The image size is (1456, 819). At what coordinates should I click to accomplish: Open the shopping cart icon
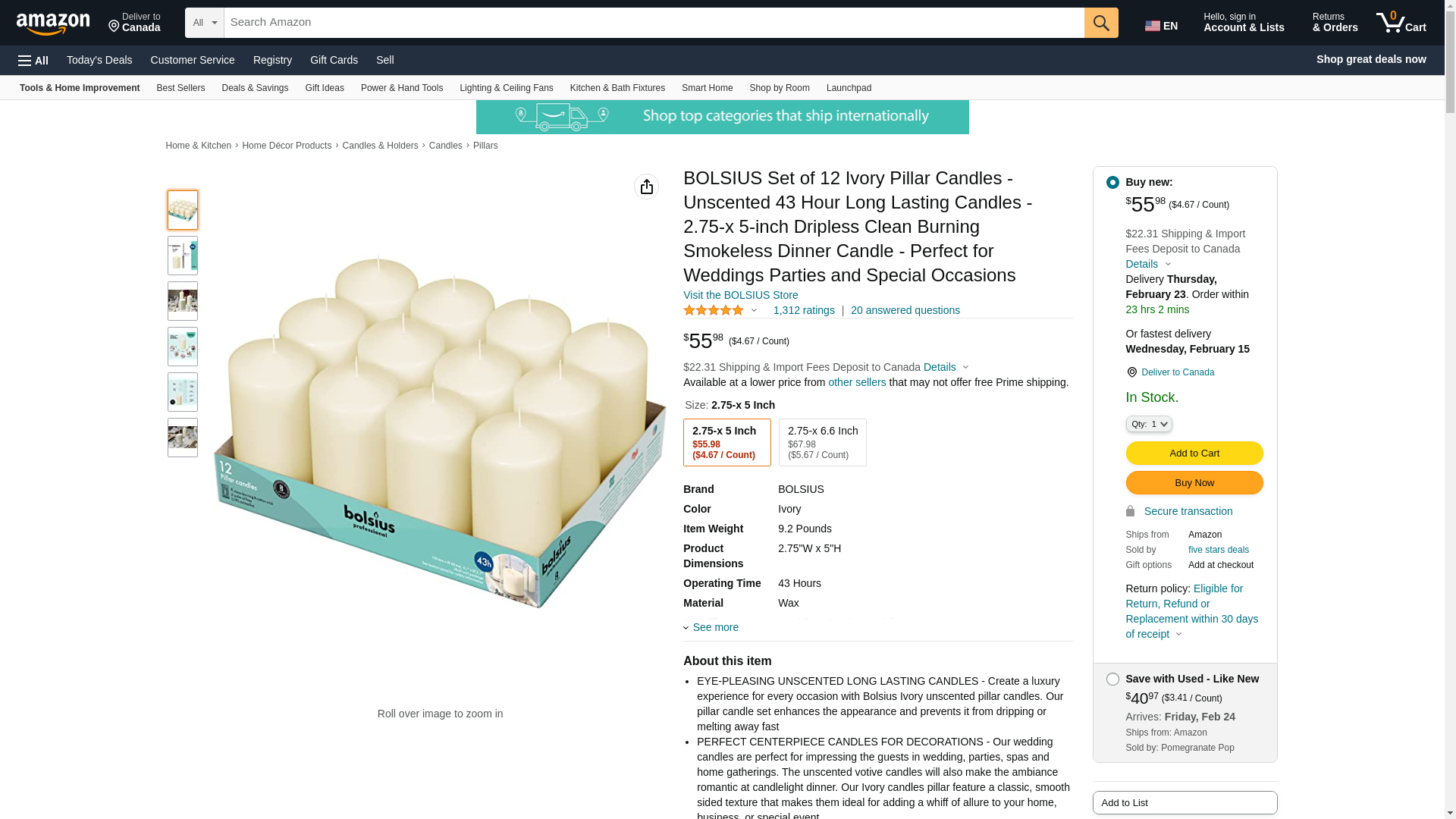(1401, 23)
